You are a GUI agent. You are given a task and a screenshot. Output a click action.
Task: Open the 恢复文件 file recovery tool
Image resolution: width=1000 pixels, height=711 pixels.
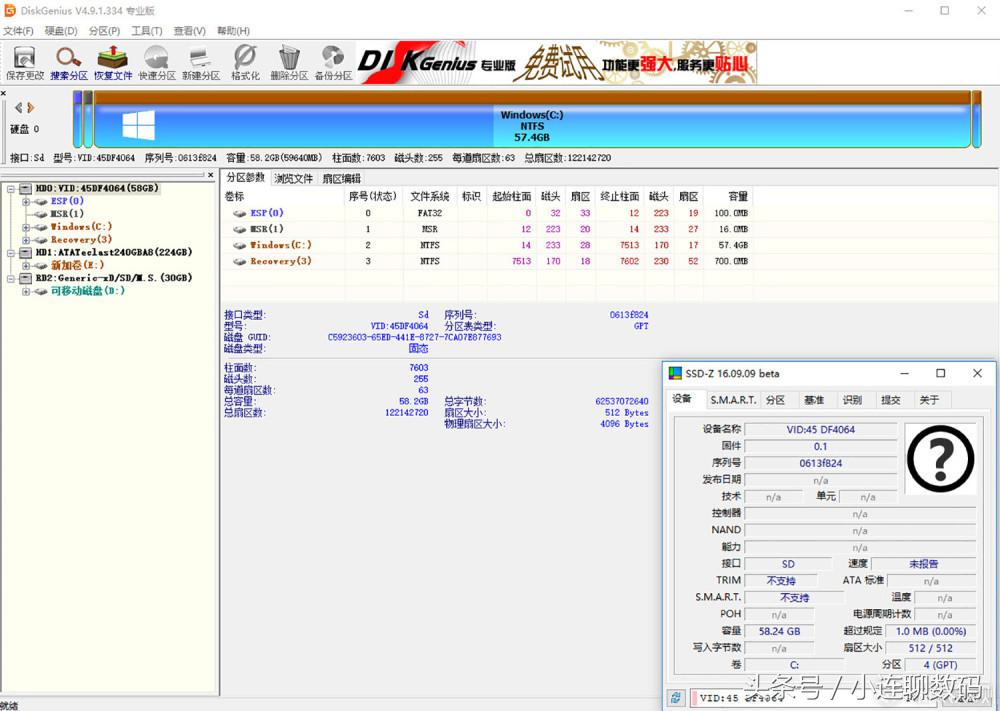[x=113, y=62]
